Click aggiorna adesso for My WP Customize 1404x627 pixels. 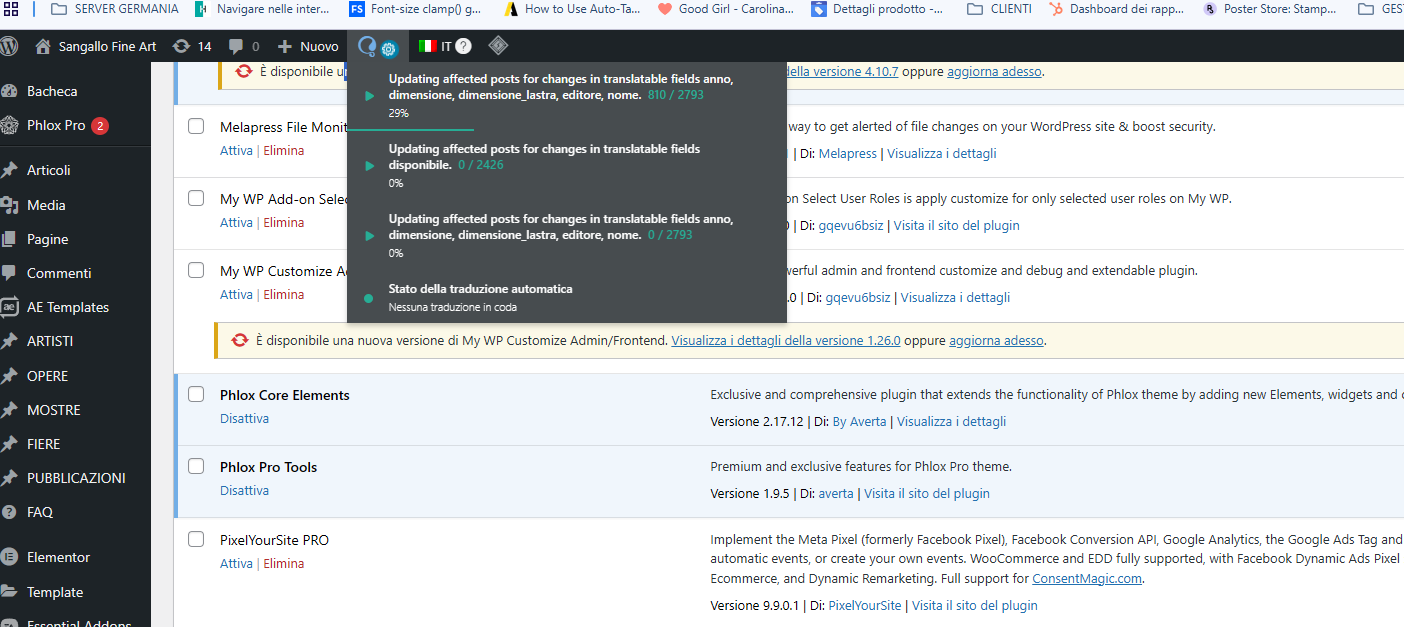(x=996, y=340)
